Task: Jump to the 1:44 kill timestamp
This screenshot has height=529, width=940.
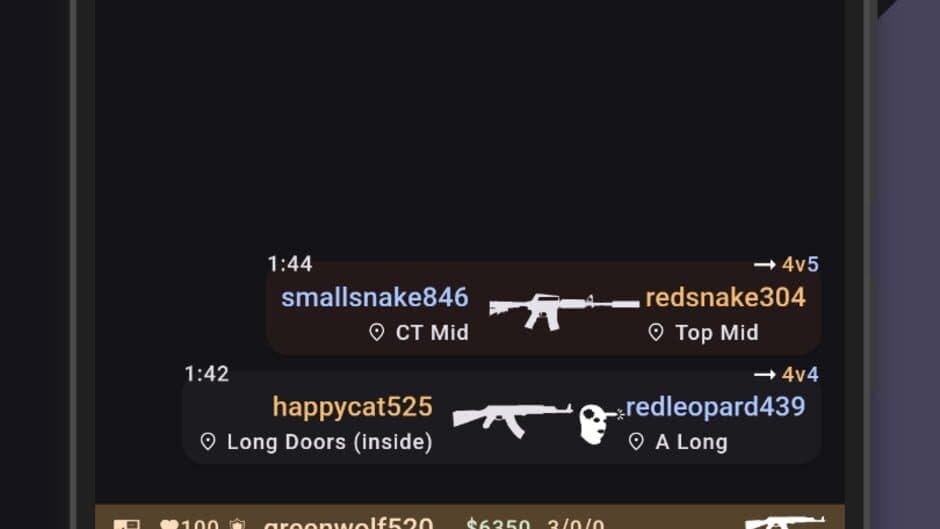Action: pyautogui.click(x=290, y=264)
